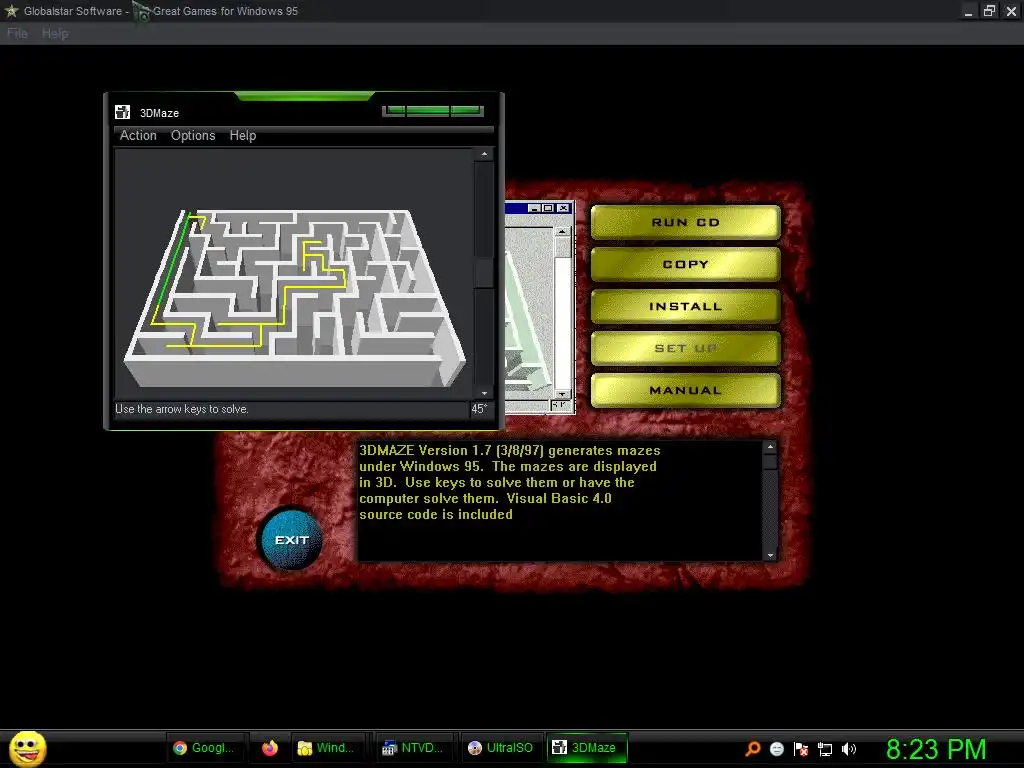
Task: Click the 3D maze rendering
Action: (x=295, y=297)
